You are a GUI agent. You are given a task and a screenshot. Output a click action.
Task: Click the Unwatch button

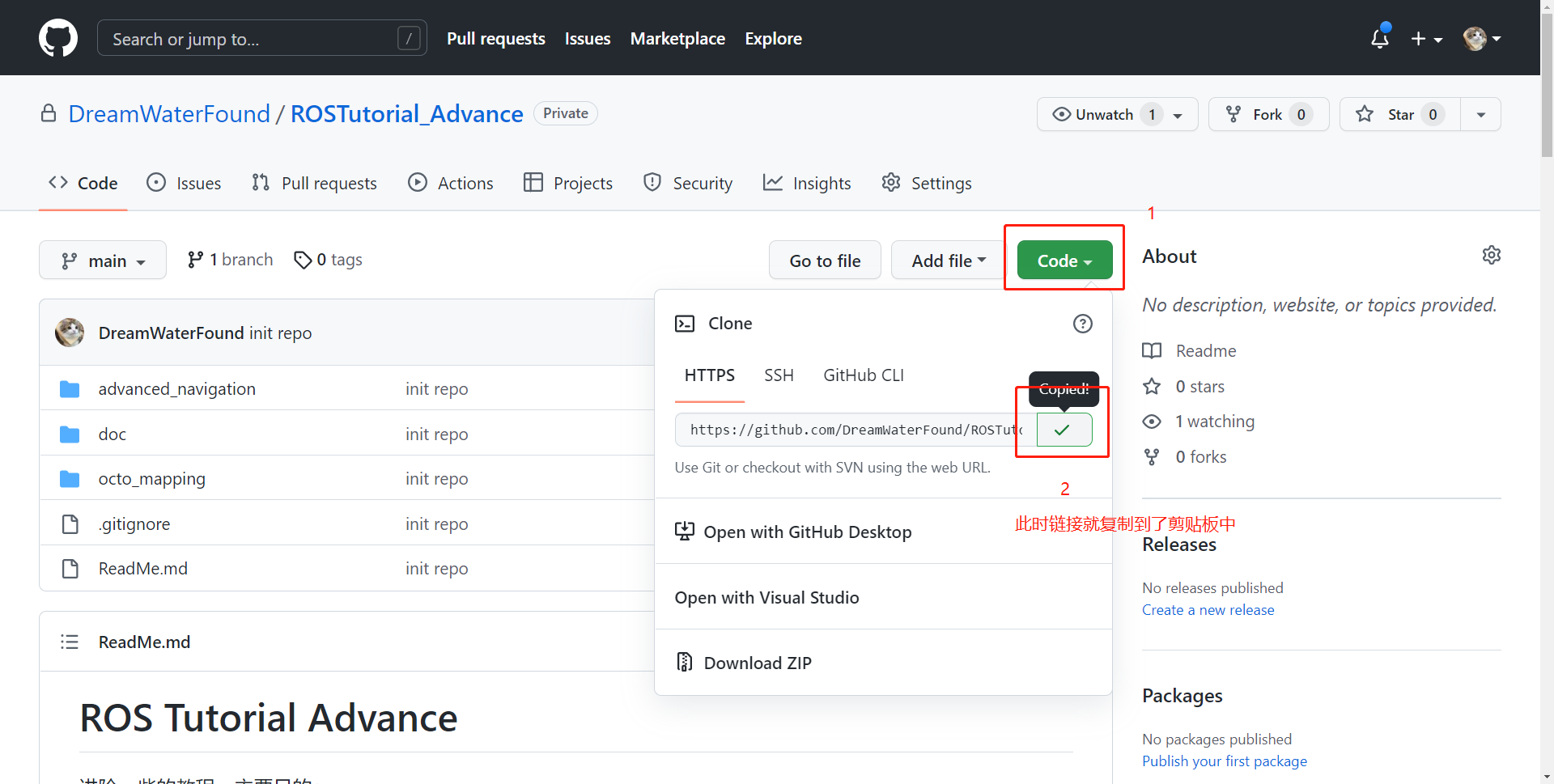coord(1118,114)
